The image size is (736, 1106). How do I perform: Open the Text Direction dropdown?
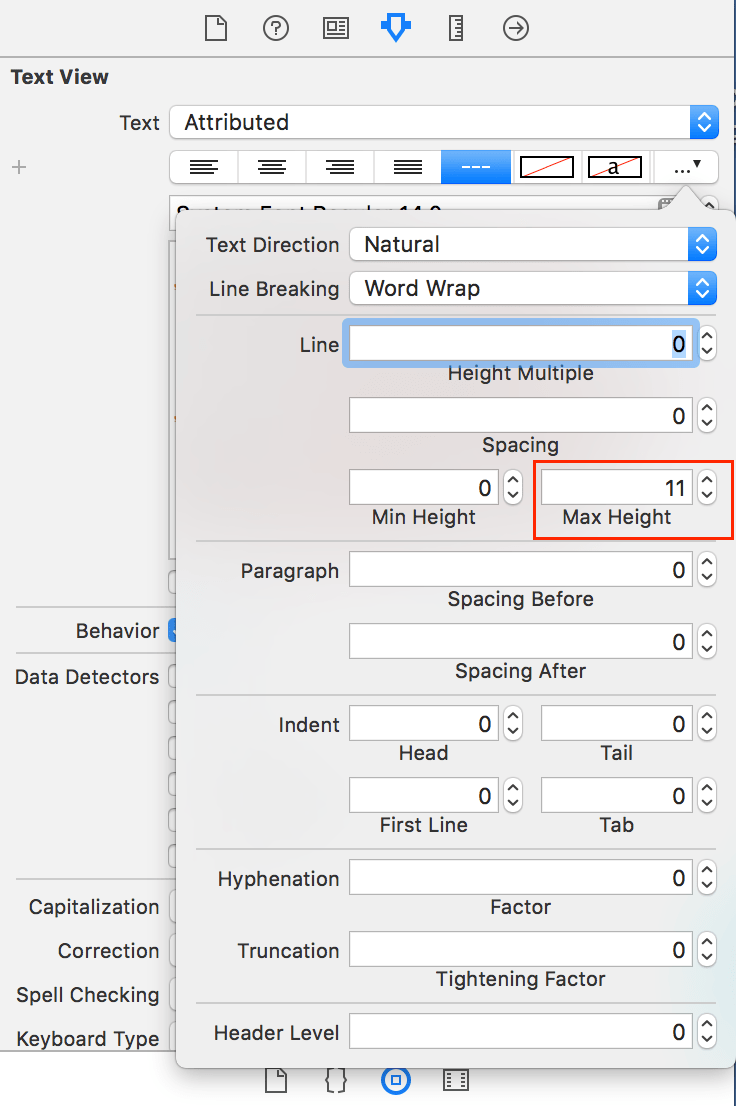tap(533, 244)
